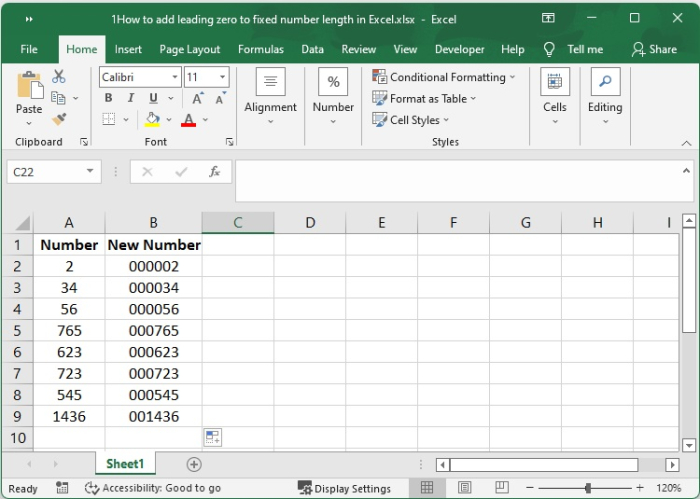This screenshot has height=499, width=700.
Task: Select the Format Painter brush
Action: coord(59,119)
